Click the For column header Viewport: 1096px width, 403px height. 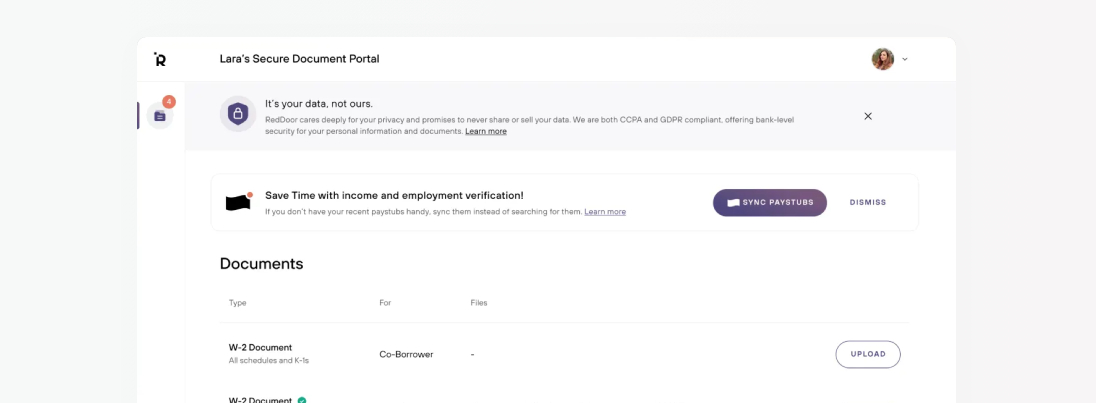tap(385, 303)
